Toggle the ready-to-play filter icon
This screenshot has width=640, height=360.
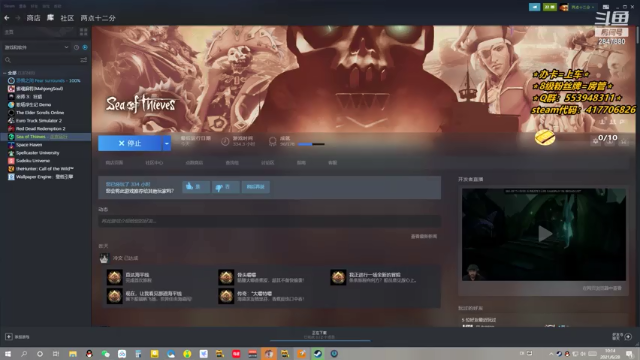pos(85,47)
